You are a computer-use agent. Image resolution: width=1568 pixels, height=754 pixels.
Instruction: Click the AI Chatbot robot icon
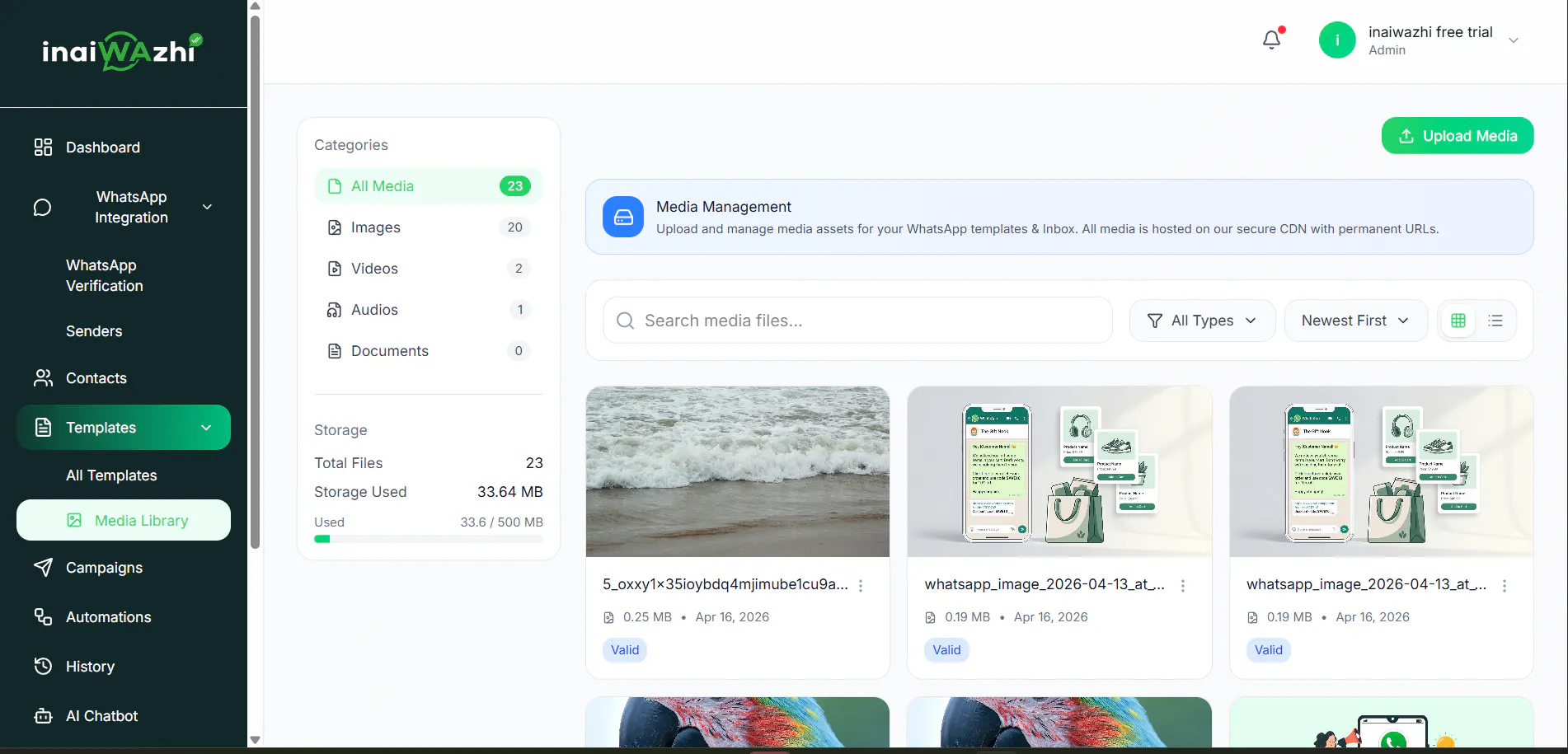coord(43,716)
